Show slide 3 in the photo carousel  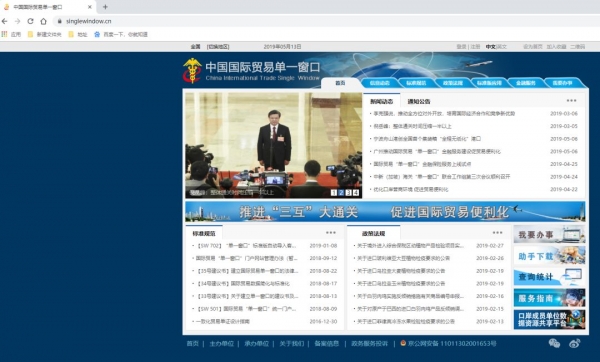(348, 192)
